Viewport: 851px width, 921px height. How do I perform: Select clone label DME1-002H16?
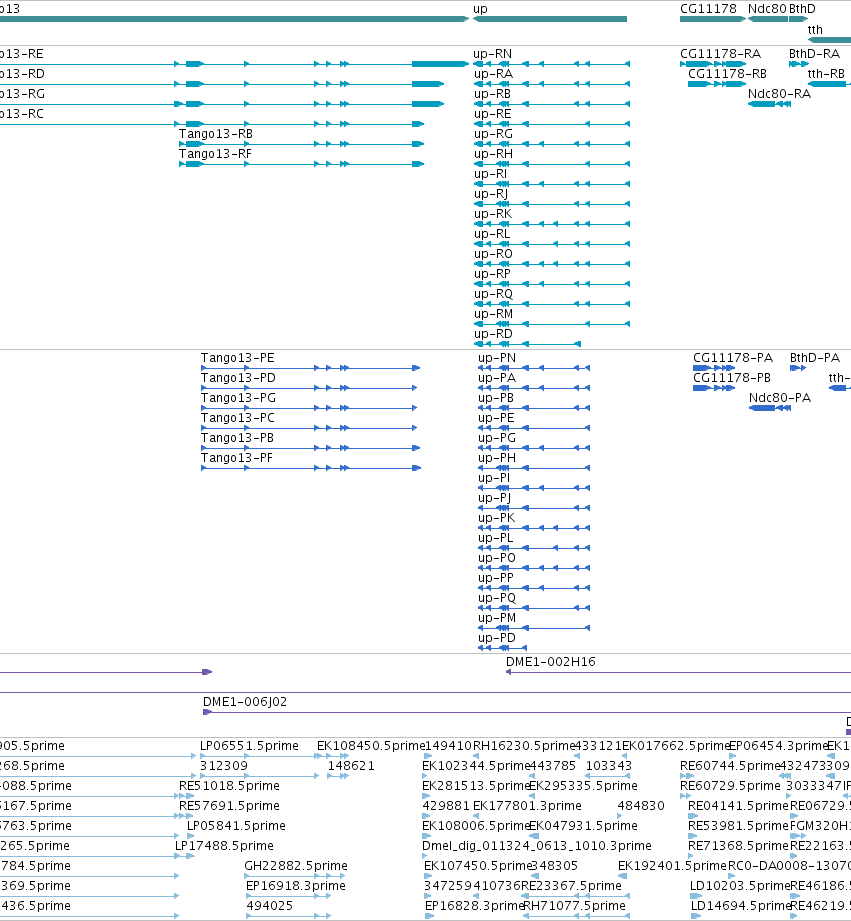(x=551, y=662)
